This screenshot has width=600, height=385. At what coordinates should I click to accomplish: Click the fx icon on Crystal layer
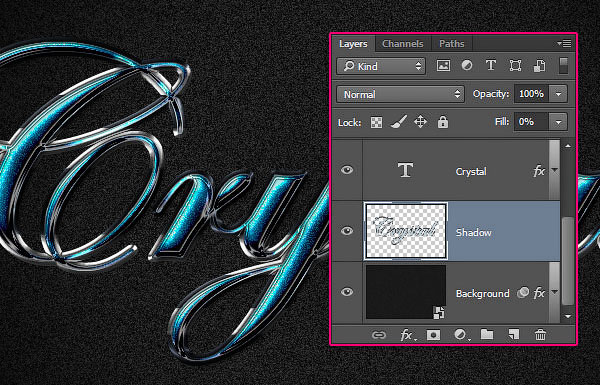[x=539, y=171]
